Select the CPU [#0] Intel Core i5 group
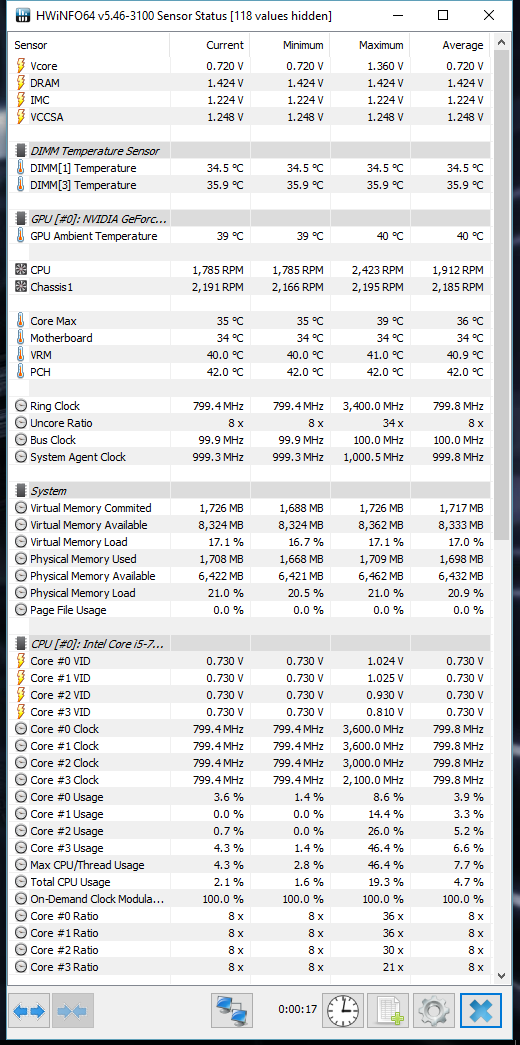 click(x=249, y=644)
